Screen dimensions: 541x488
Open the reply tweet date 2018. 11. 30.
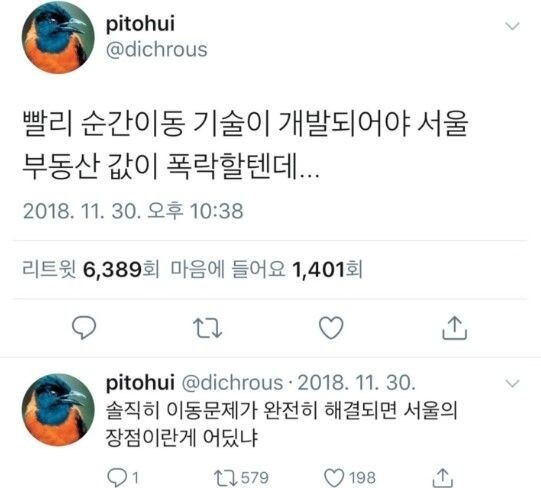[x=356, y=382]
